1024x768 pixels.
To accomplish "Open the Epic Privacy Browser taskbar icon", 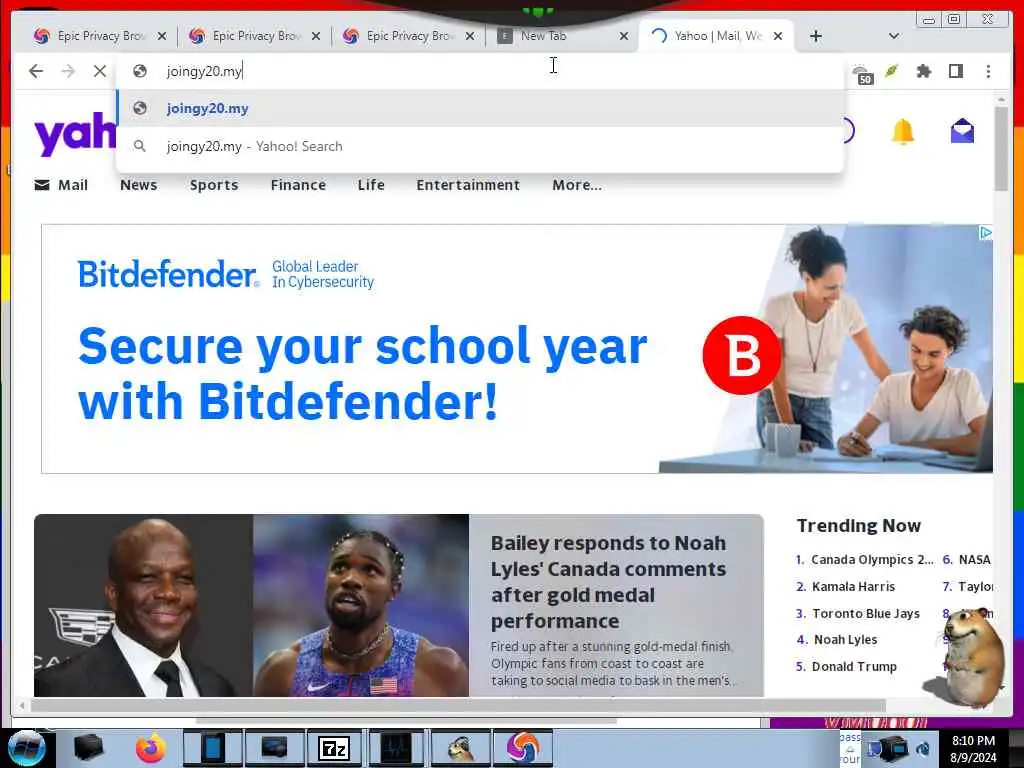I will 522,748.
